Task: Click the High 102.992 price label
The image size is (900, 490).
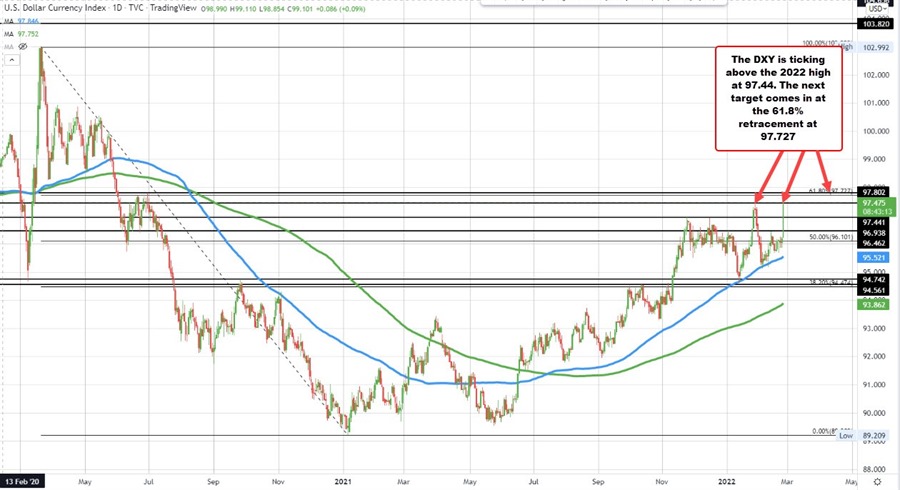Action: click(x=868, y=48)
